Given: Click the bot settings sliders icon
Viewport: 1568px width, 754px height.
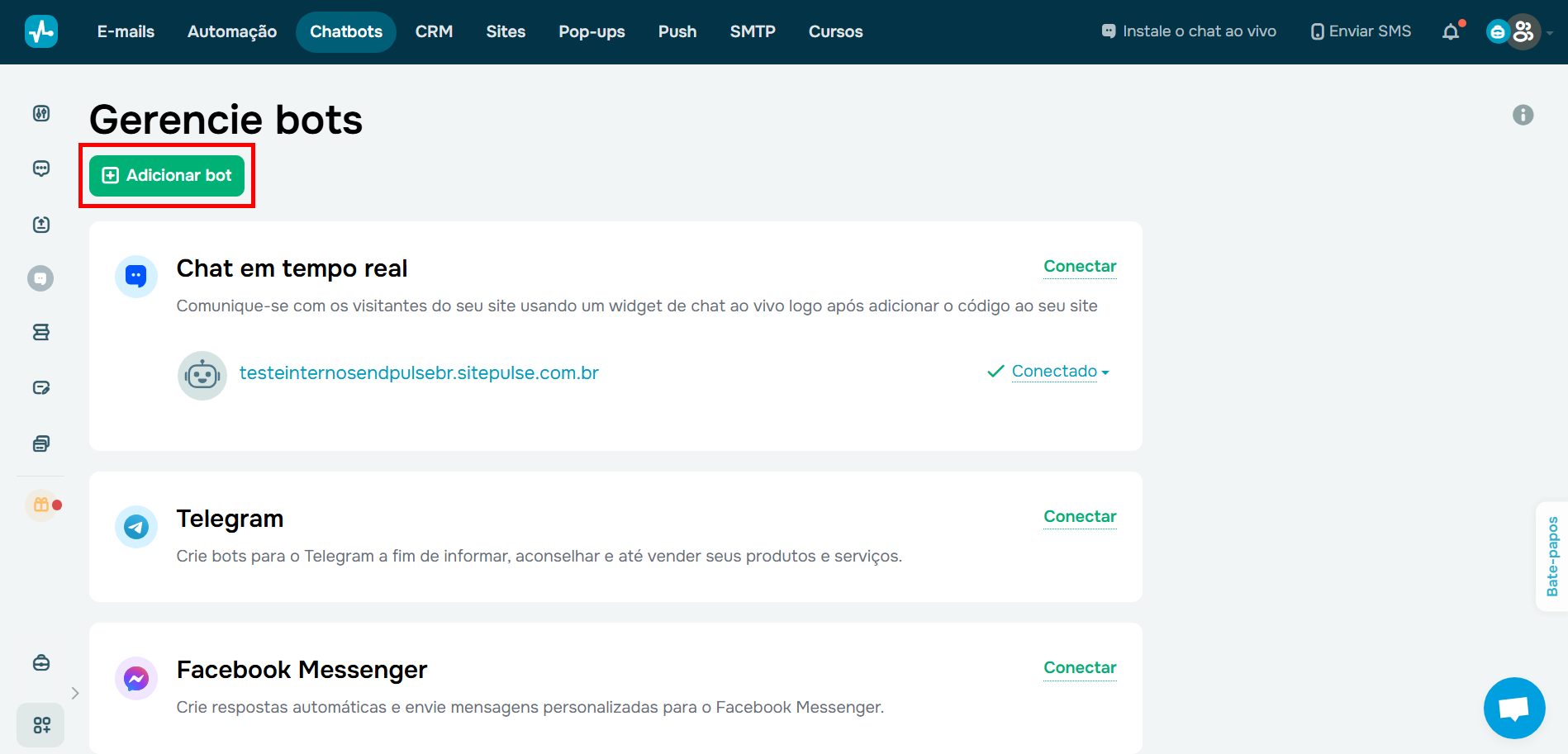Looking at the screenshot, I should [40, 113].
